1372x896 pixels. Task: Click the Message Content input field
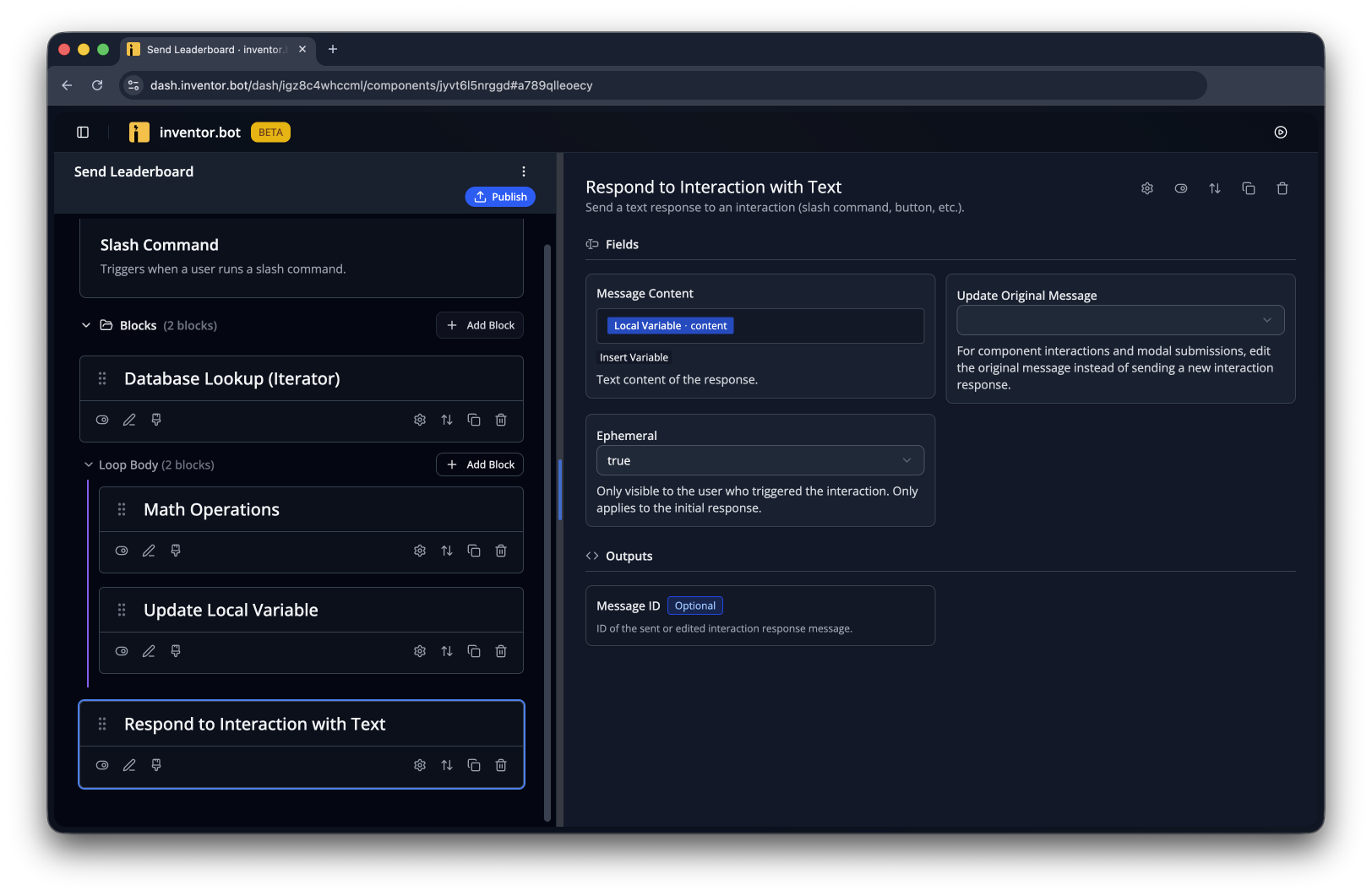760,326
